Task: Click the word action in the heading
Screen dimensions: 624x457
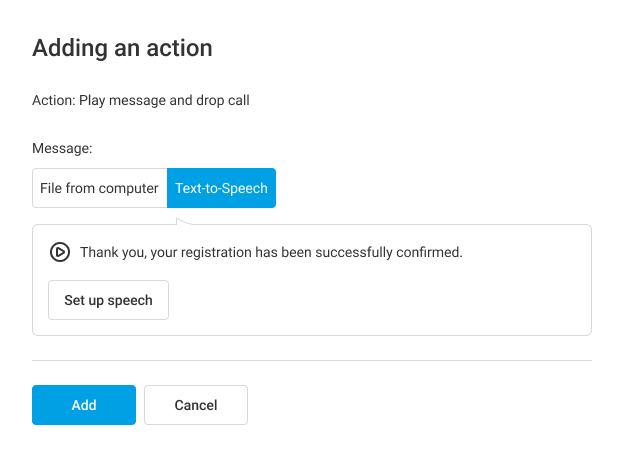Action: point(182,47)
